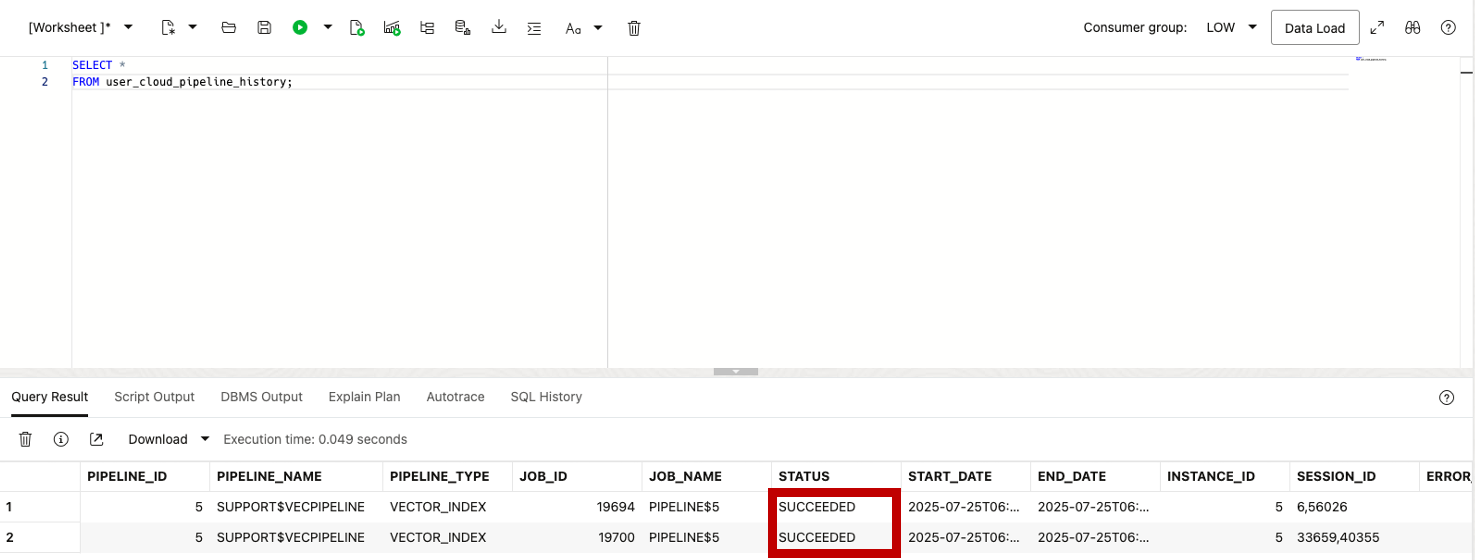Clear the query result output

(26, 439)
